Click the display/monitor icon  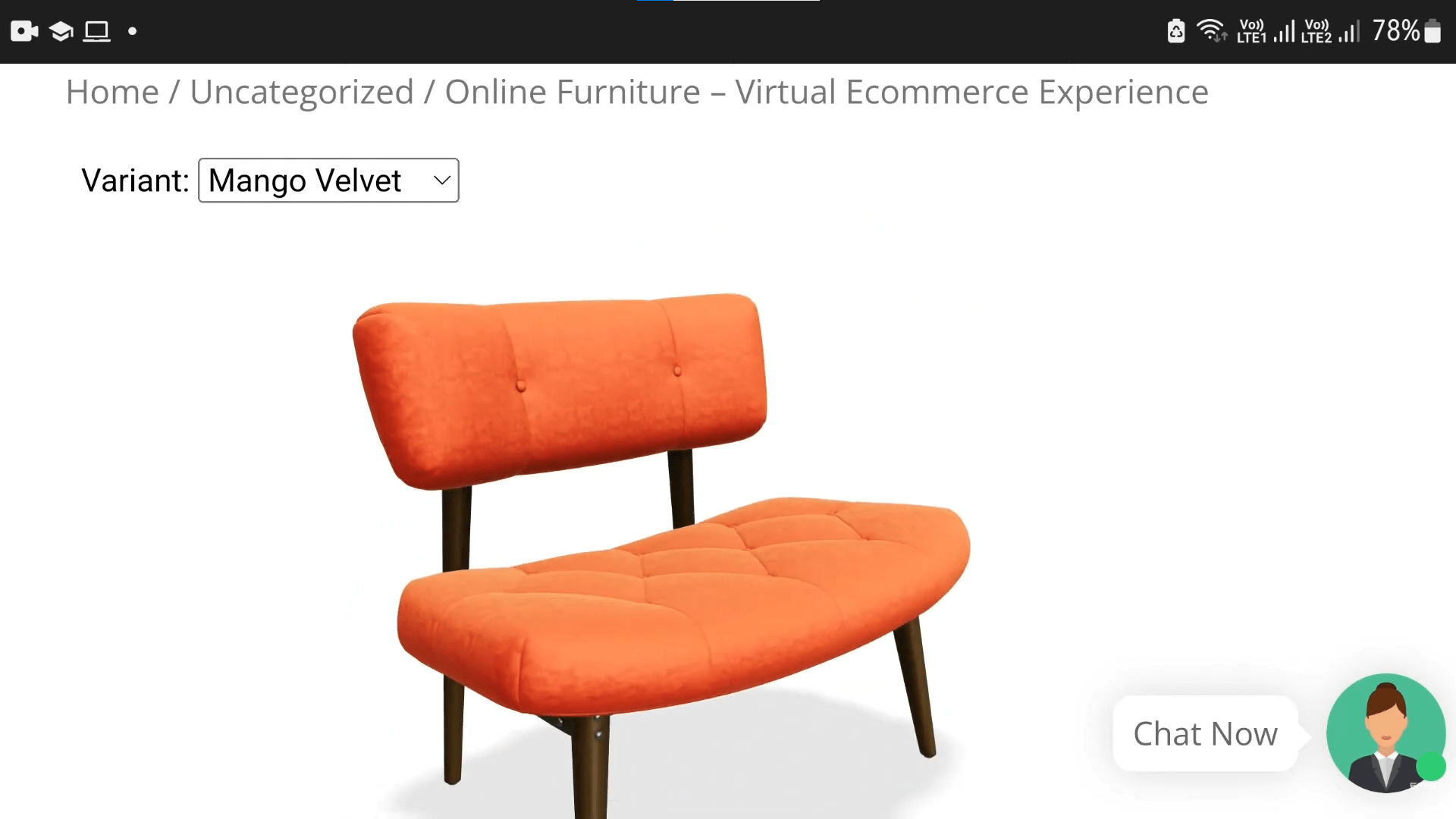[x=96, y=30]
